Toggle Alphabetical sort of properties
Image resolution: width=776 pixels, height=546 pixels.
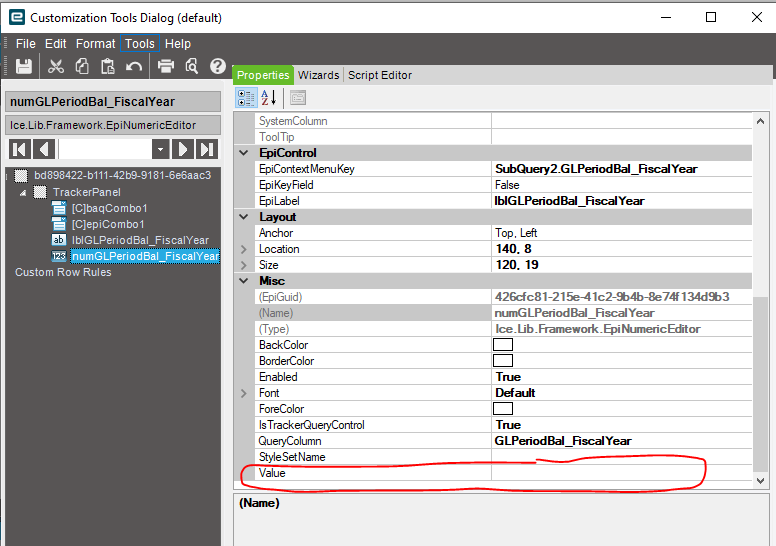tap(269, 98)
